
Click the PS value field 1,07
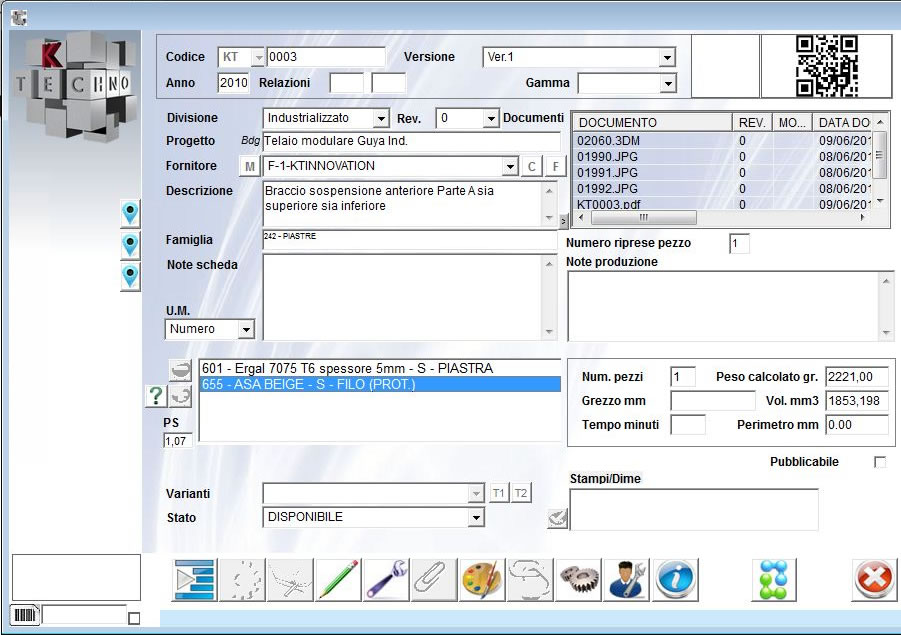(x=178, y=441)
